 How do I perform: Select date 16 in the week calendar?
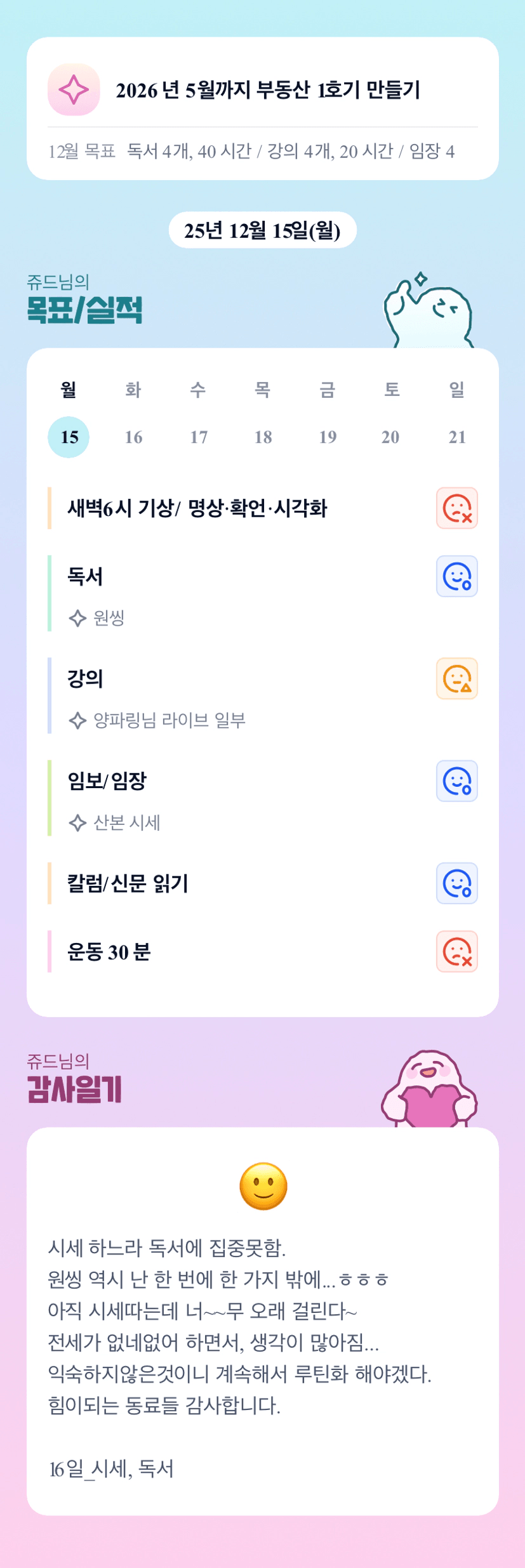pyautogui.click(x=133, y=437)
